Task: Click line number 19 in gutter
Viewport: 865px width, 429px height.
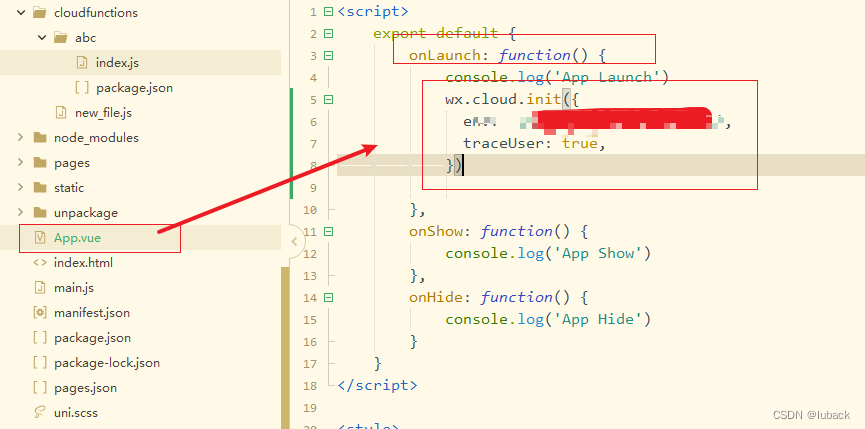Action: (x=311, y=407)
